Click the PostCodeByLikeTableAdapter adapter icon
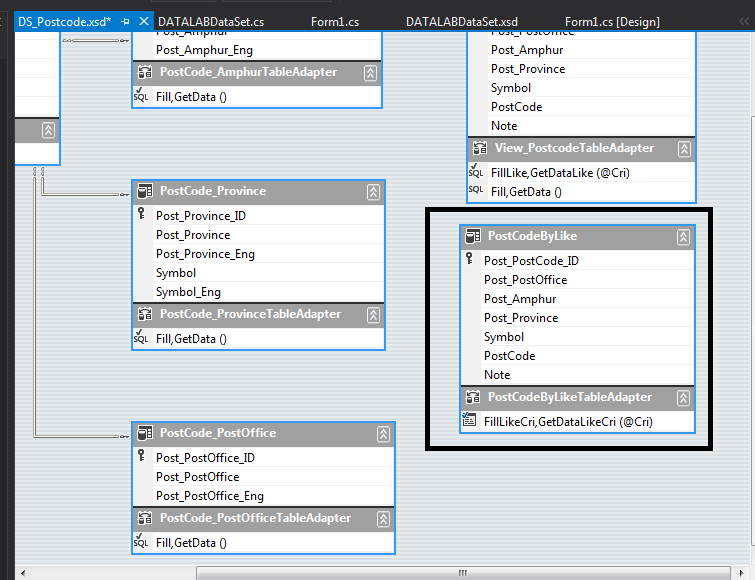Screen dimensions: 755x580 (x=473, y=397)
